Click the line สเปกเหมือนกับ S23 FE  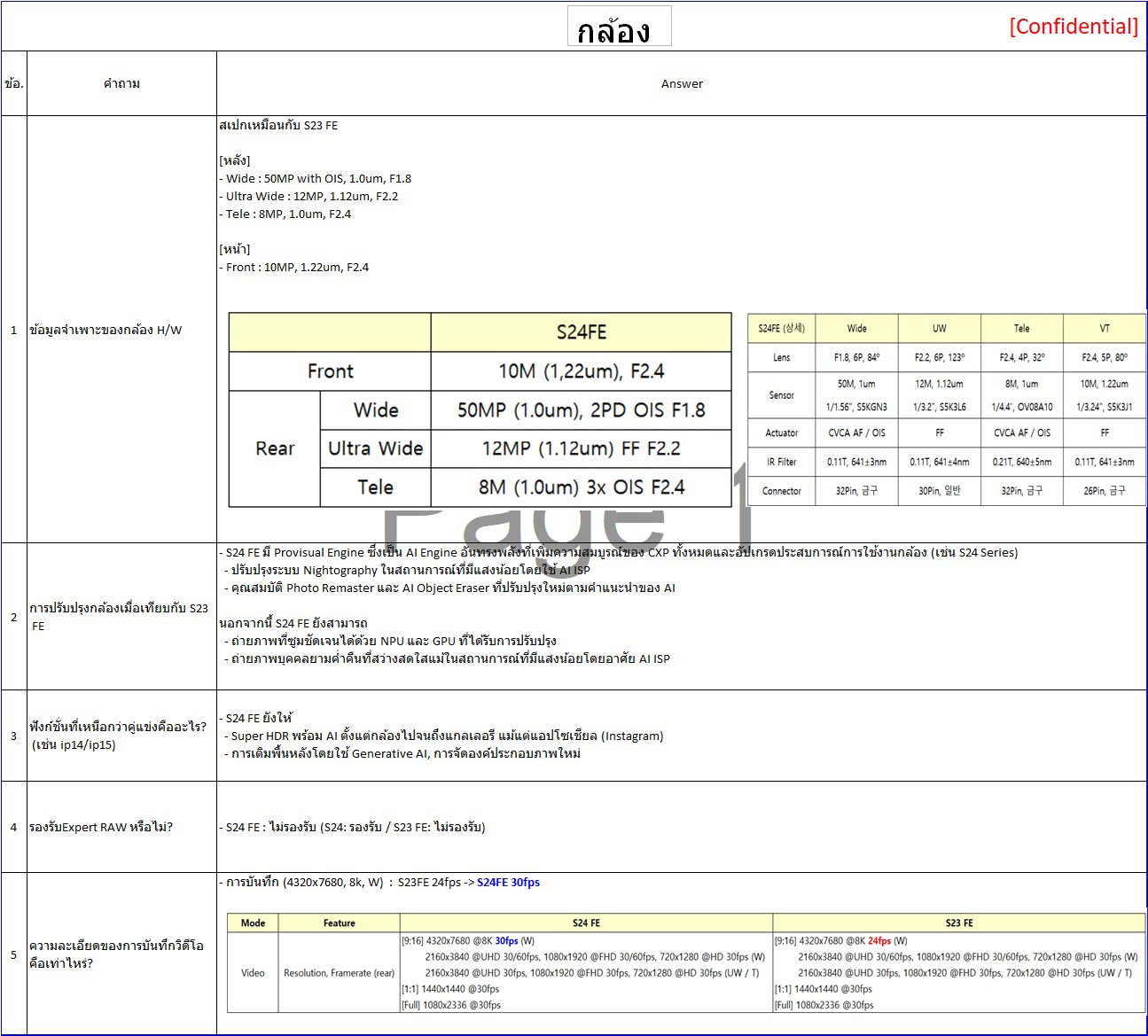tap(278, 125)
